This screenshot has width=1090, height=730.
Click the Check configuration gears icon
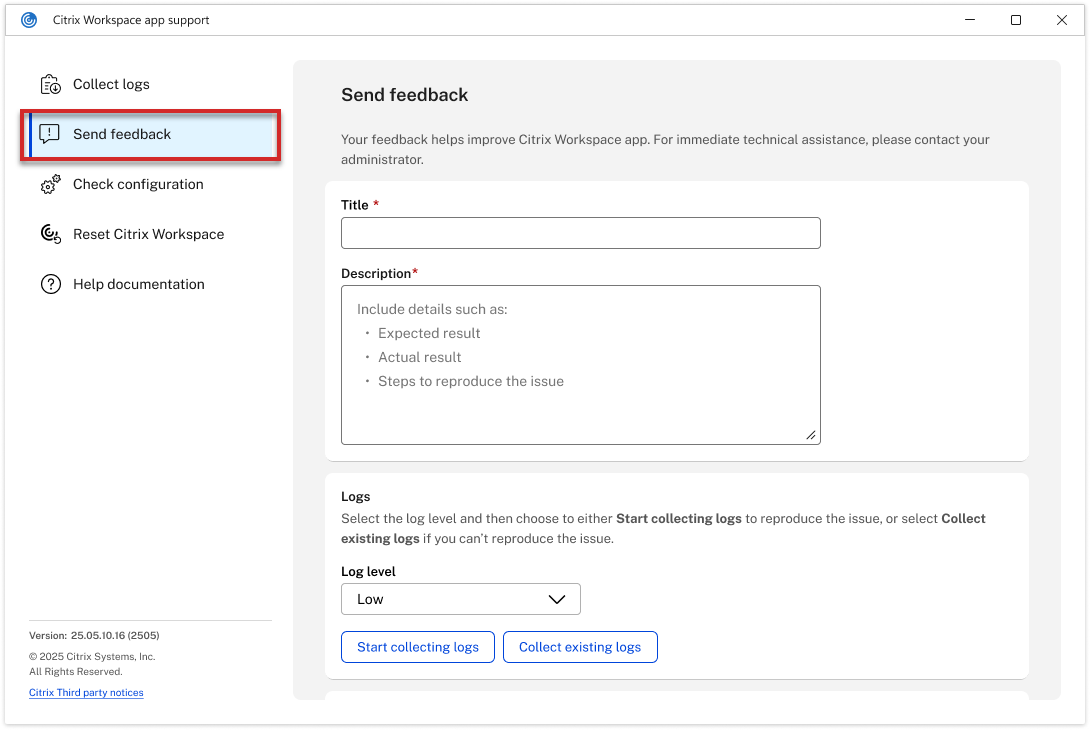pyautogui.click(x=50, y=184)
